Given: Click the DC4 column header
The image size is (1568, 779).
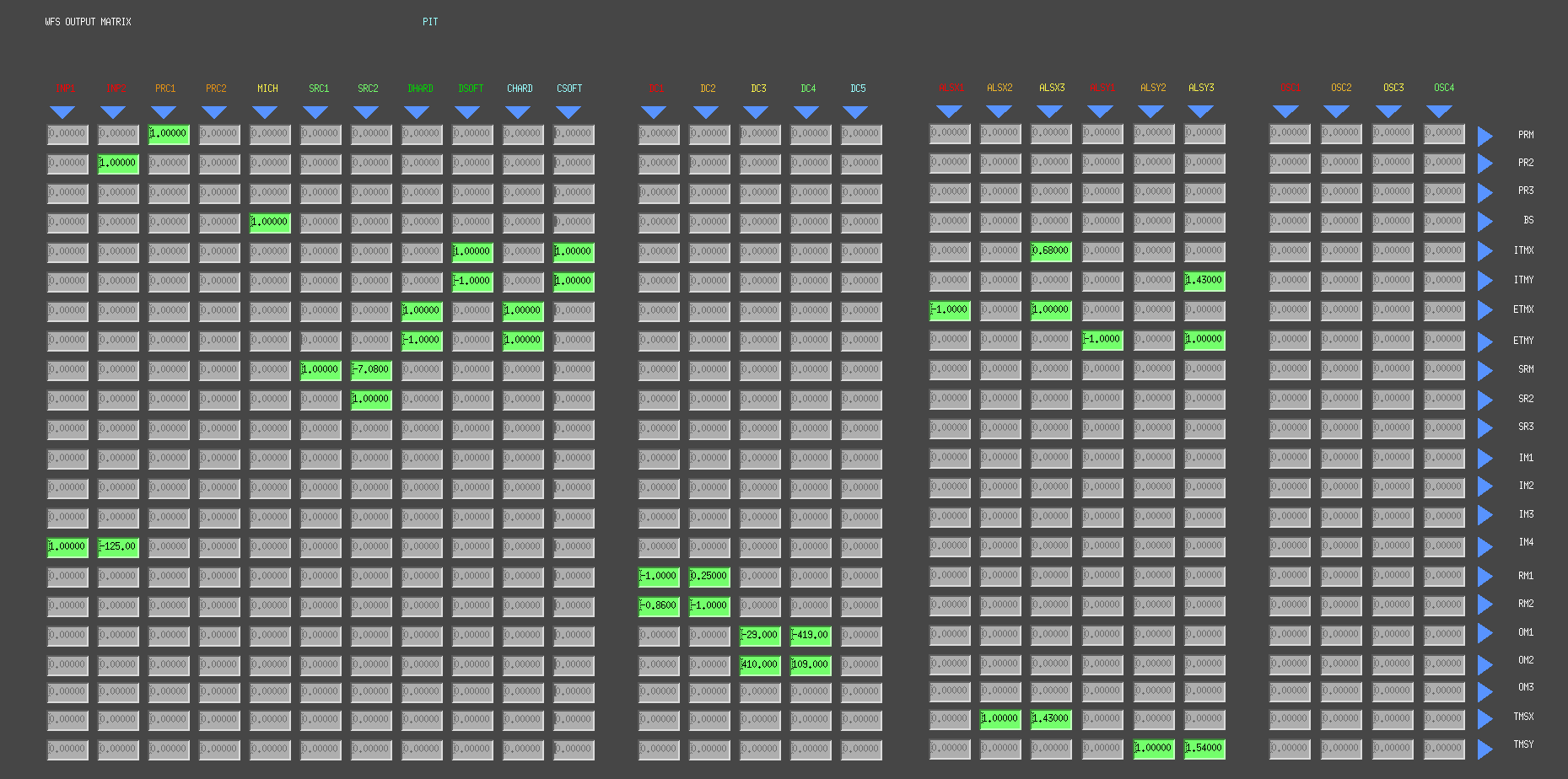Looking at the screenshot, I should [808, 89].
